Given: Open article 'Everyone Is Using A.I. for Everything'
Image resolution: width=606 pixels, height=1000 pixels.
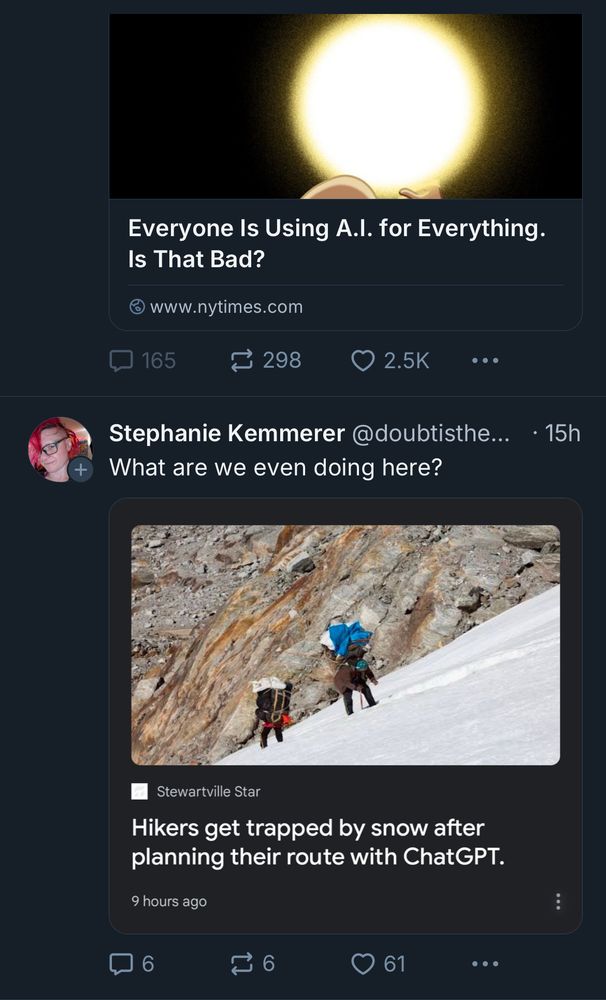Looking at the screenshot, I should click(336, 243).
